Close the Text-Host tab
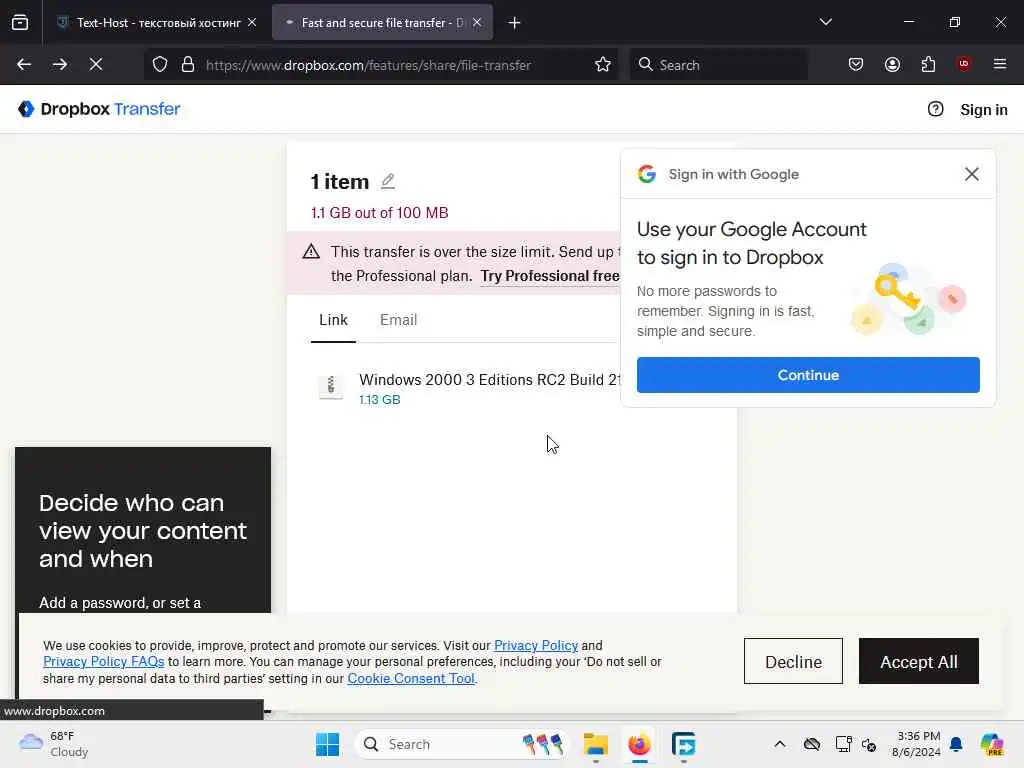This screenshot has height=768, width=1024. [252, 22]
